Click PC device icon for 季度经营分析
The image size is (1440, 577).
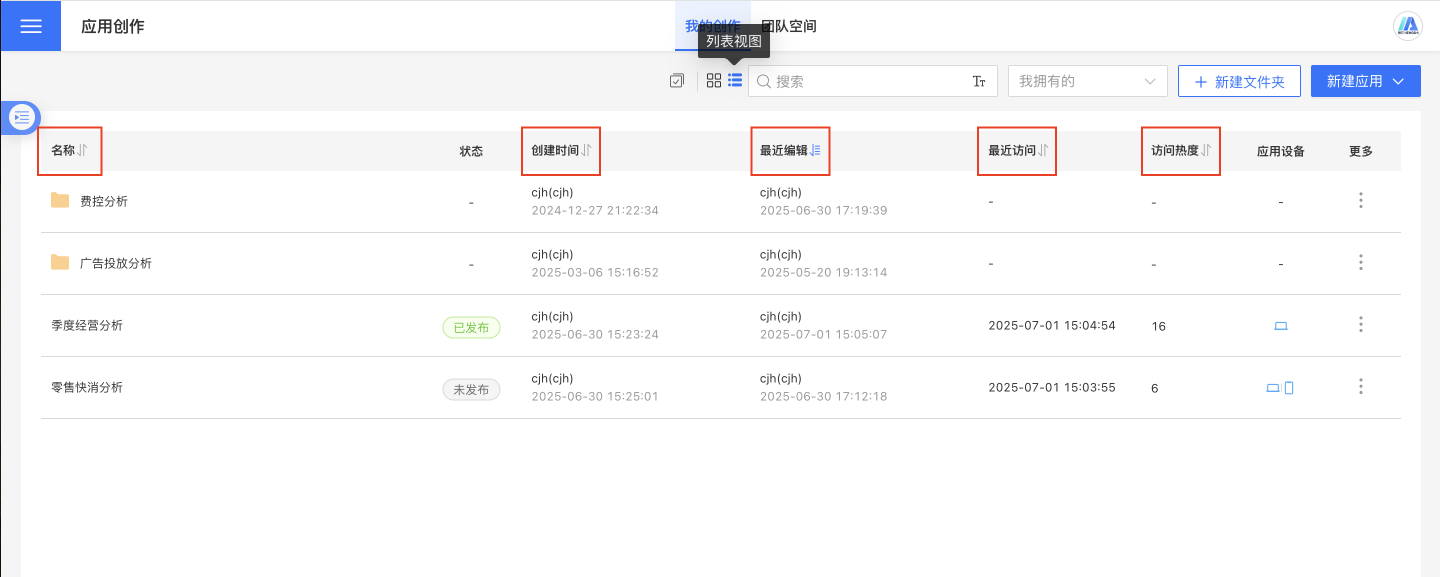point(1281,326)
